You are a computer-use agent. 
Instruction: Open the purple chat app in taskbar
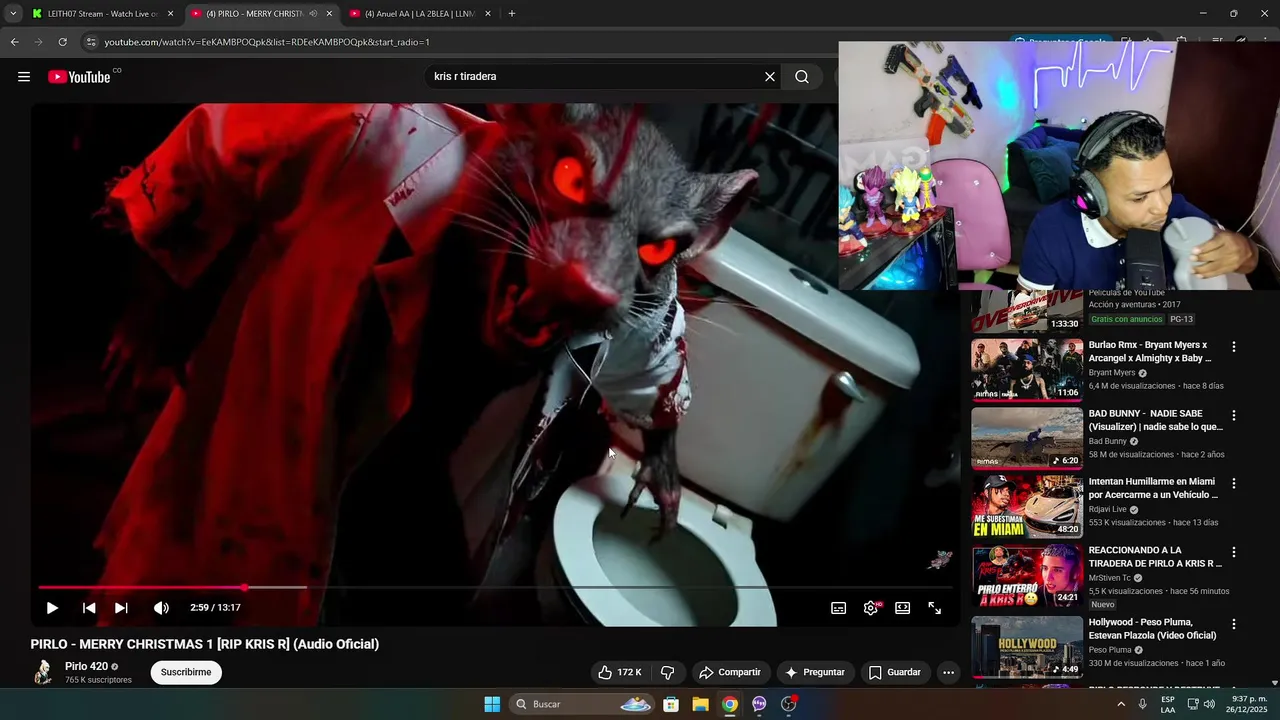(x=759, y=704)
